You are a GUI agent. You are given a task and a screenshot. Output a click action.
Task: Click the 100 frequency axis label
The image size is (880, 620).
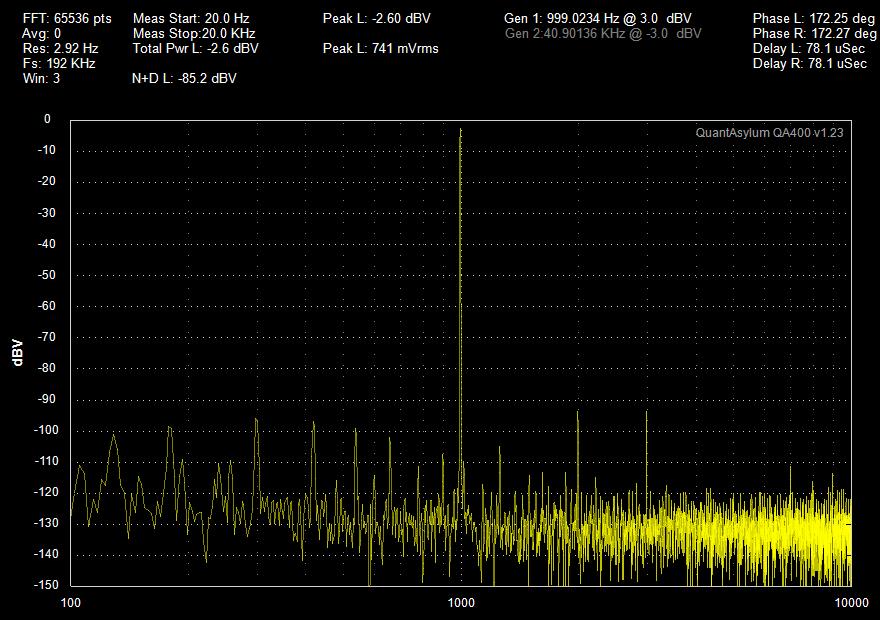coord(70,603)
